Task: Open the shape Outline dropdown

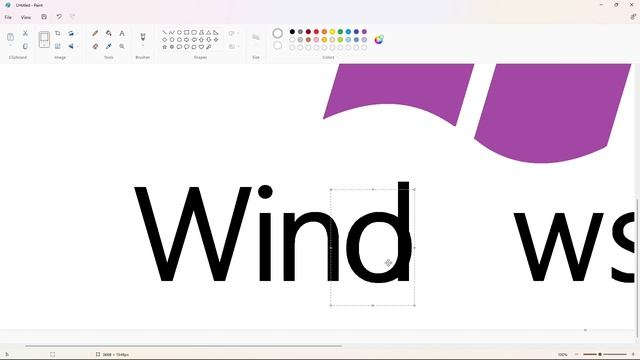Action: pyautogui.click(x=233, y=33)
